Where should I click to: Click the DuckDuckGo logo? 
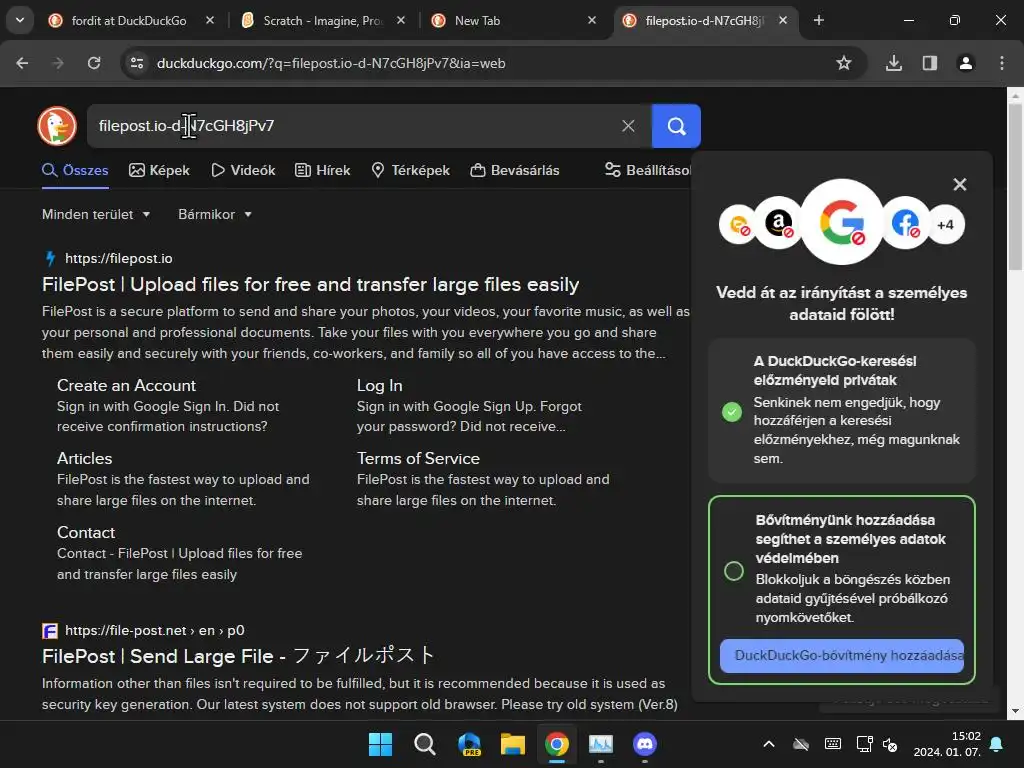[57, 126]
